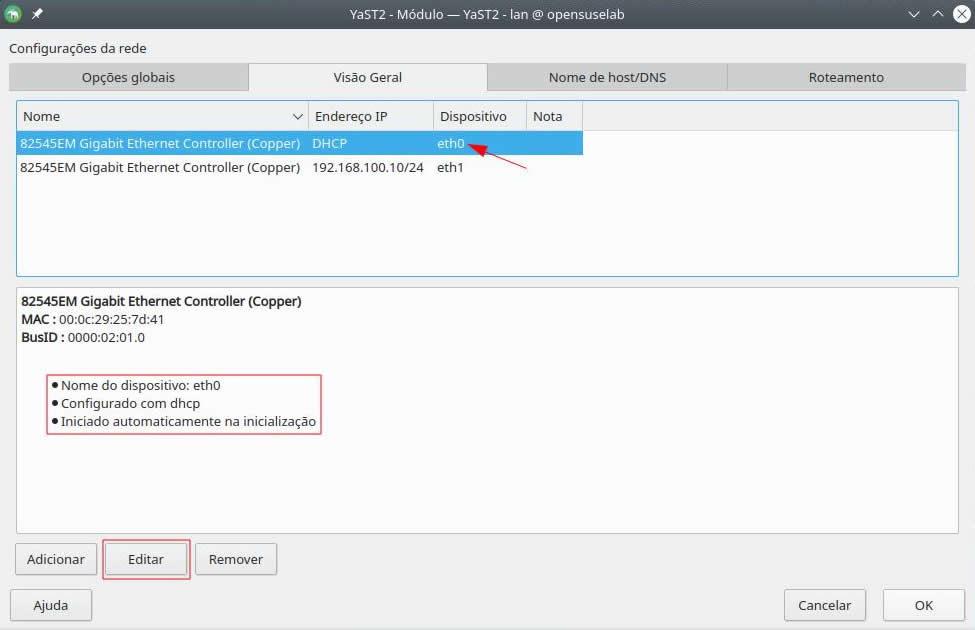Click the sort arrow in Nome column header
Viewport: 975px width, 630px height.
coord(297,117)
